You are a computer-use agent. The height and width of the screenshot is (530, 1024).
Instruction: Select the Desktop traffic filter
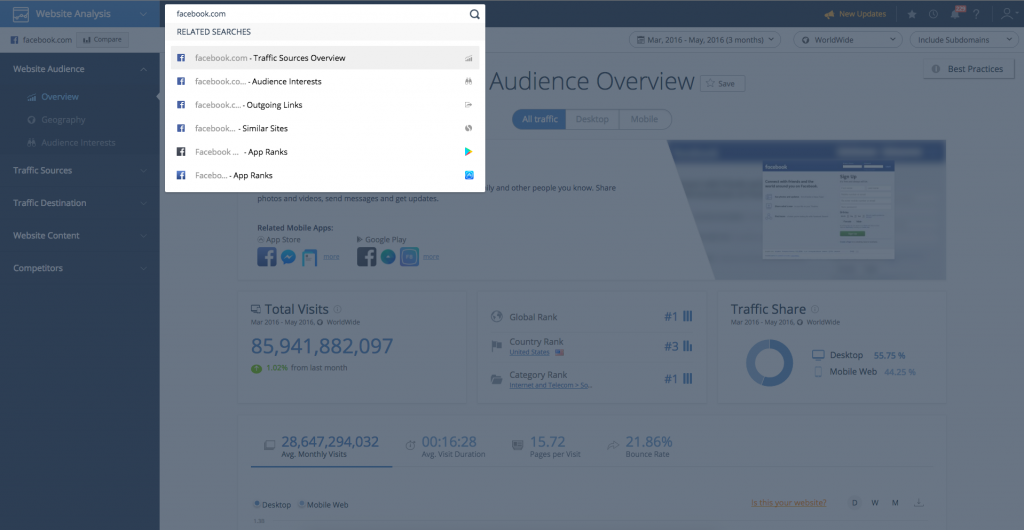(x=592, y=119)
